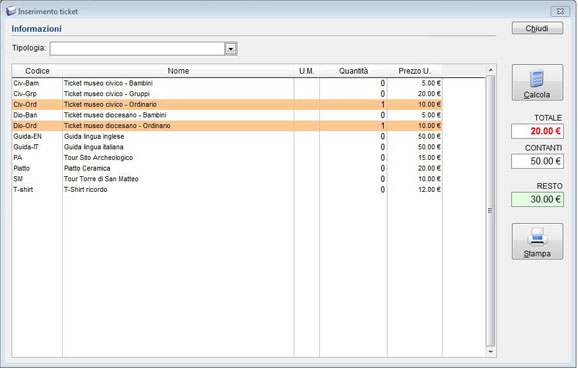Select row Piatto Ceramica

point(227,168)
